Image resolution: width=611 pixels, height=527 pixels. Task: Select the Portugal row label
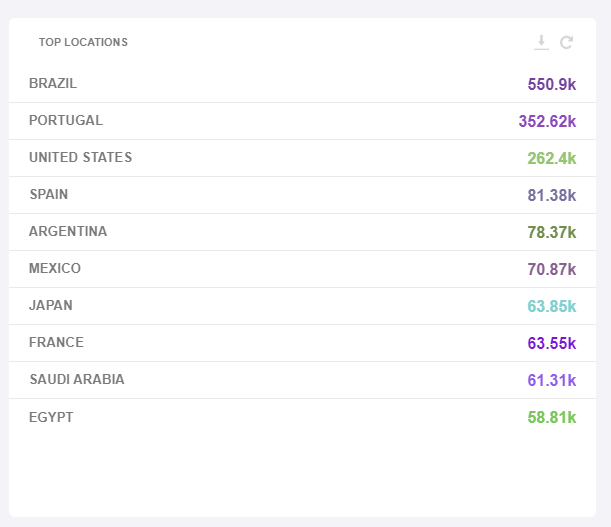(66, 121)
